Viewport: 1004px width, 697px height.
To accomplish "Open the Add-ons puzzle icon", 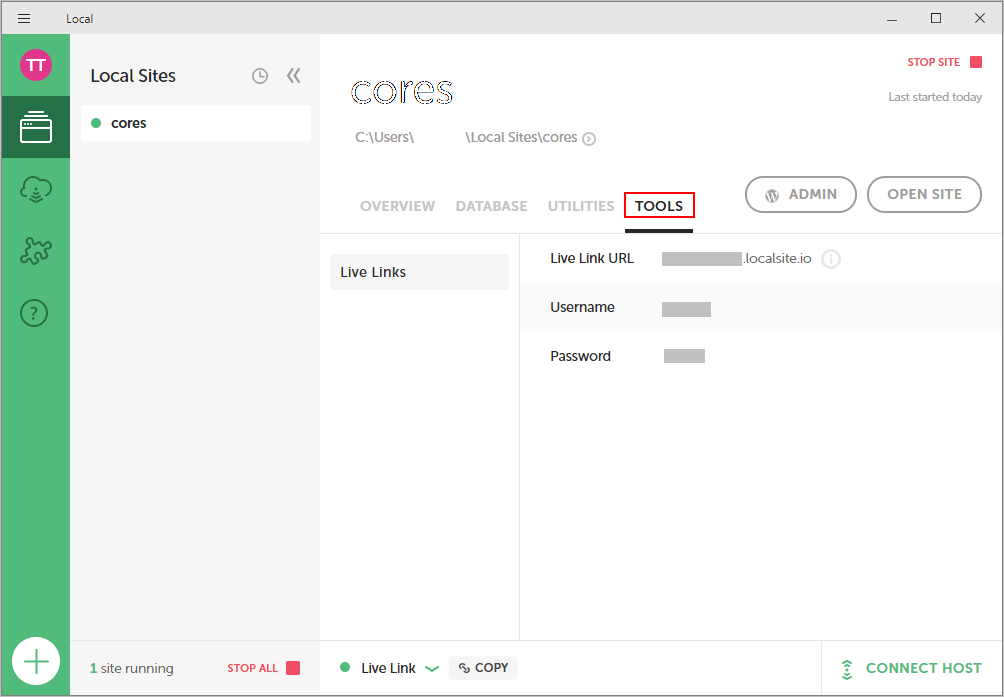I will tap(36, 251).
